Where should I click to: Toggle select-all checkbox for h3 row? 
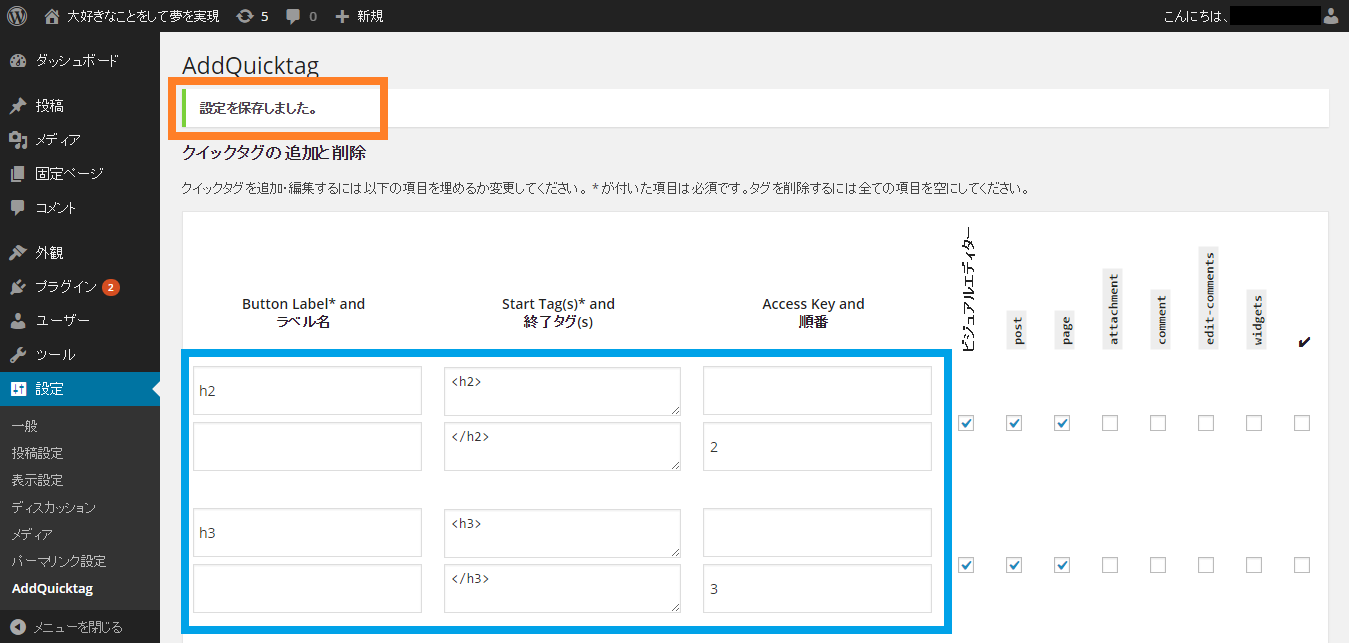point(1302,565)
